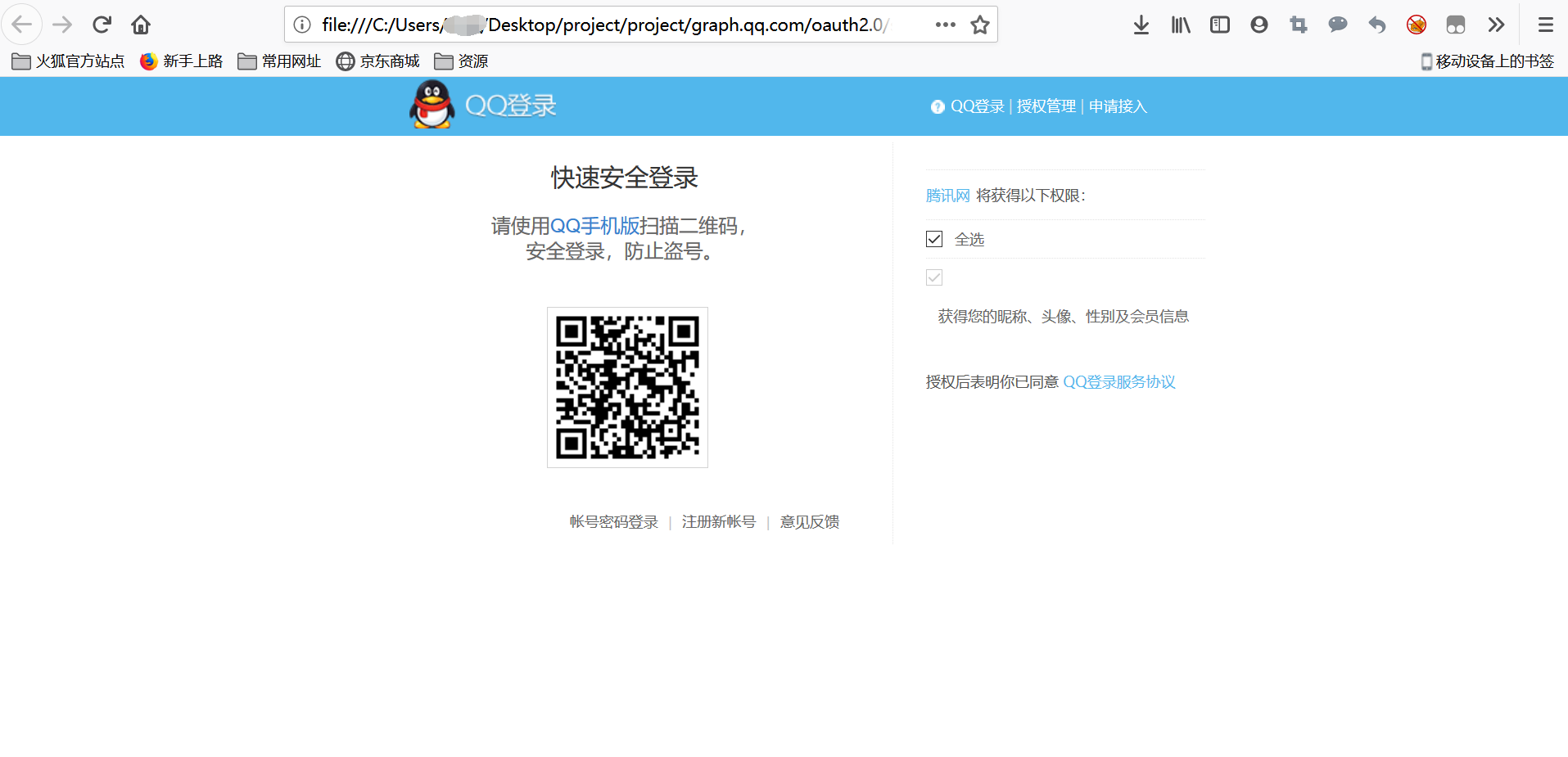Viewport: 1568px width, 757px height.
Task: Click the QQ penguin logo in the header
Action: pyautogui.click(x=432, y=105)
